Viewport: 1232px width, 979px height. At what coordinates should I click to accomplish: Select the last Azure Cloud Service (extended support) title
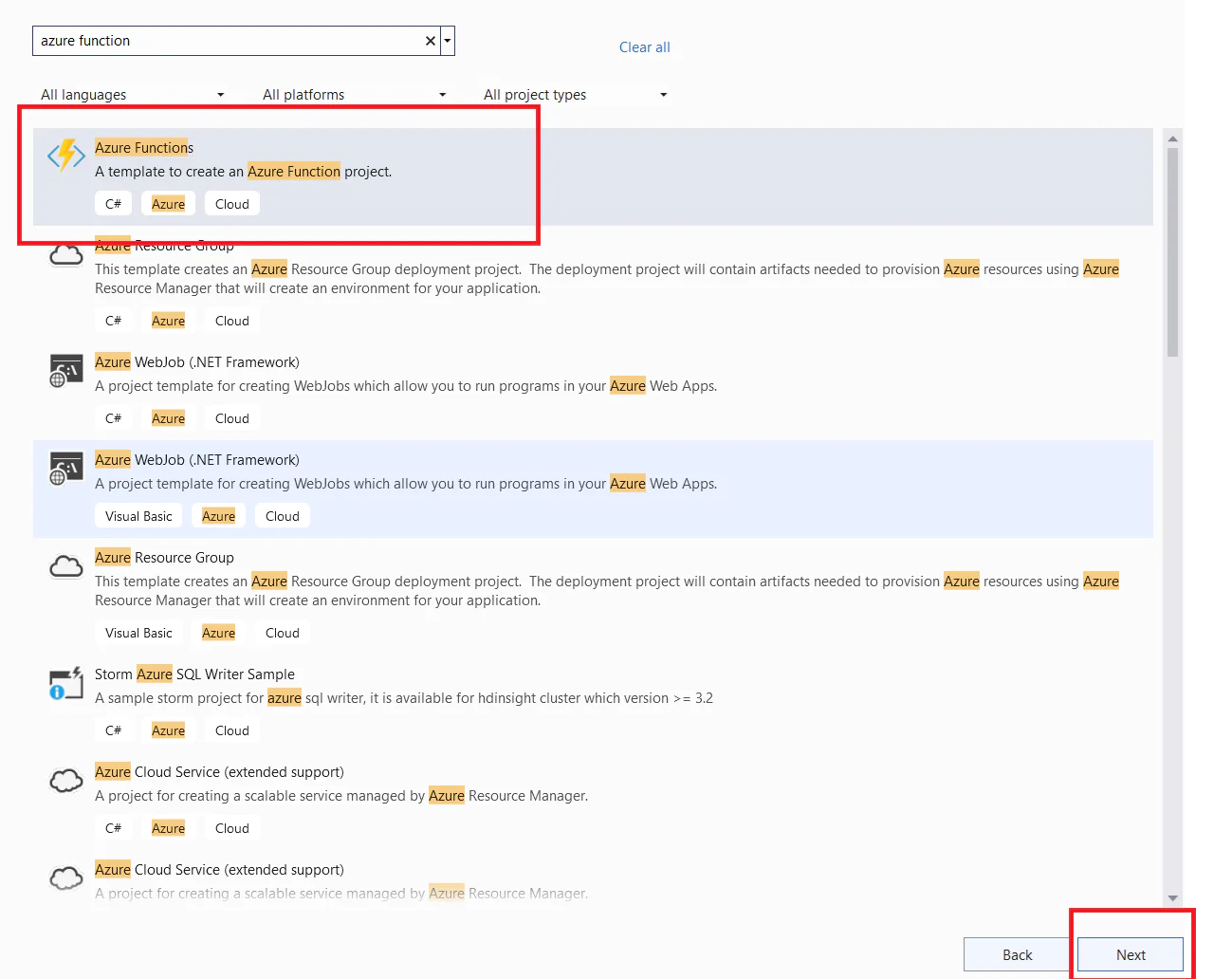(219, 870)
